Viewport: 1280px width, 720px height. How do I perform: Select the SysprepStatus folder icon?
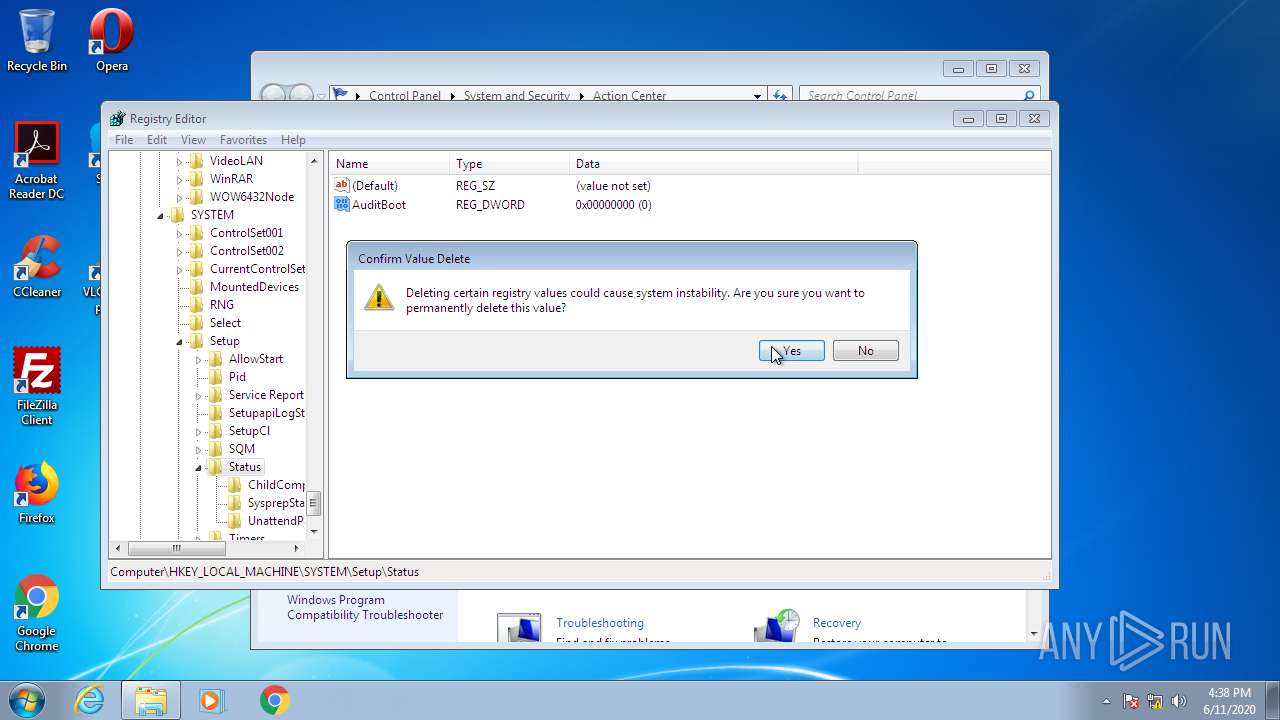pos(234,503)
